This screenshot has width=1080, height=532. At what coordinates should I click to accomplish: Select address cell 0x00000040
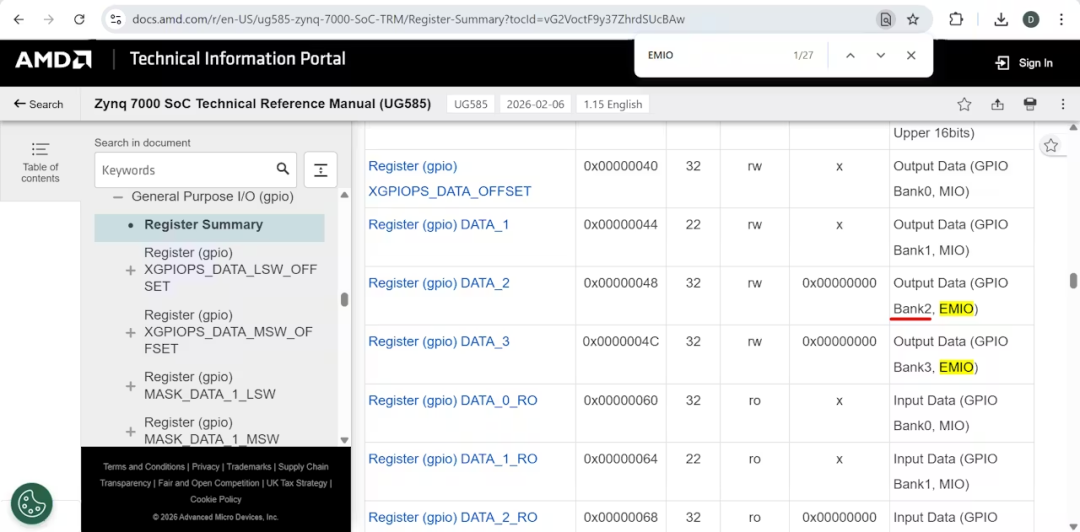pyautogui.click(x=621, y=166)
